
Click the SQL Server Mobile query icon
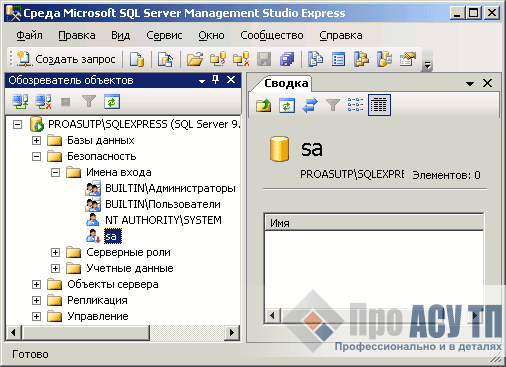pos(165,59)
